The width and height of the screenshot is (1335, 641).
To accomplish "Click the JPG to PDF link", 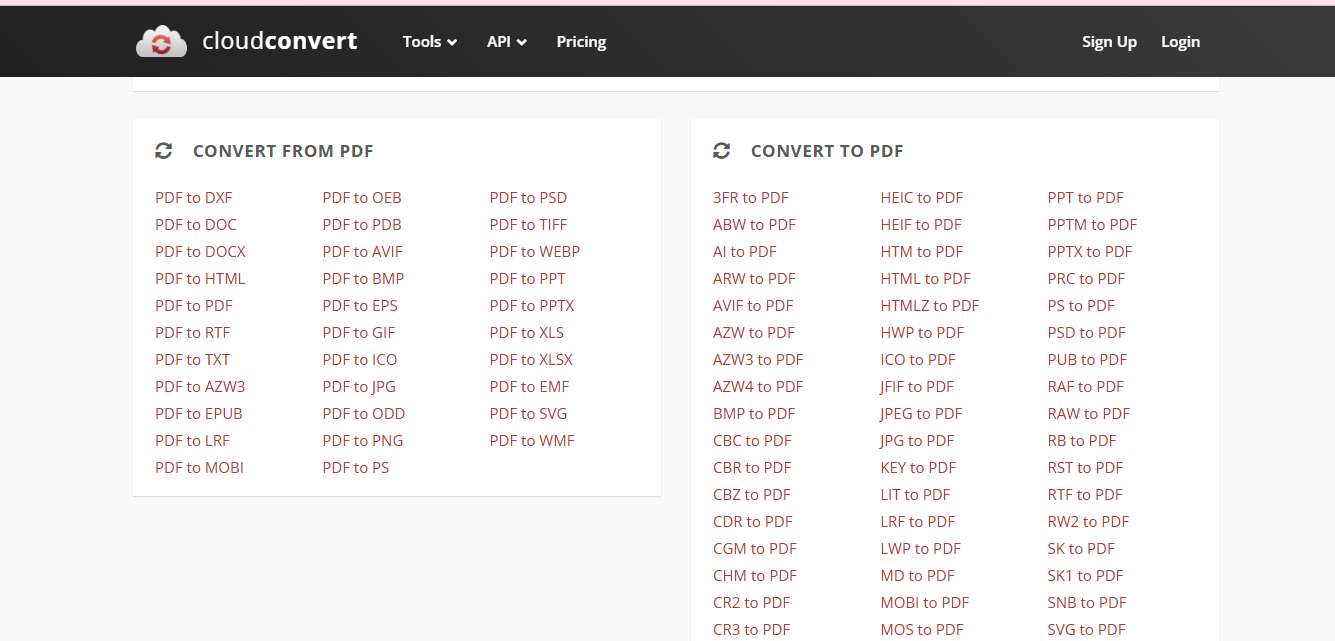I will (917, 441).
